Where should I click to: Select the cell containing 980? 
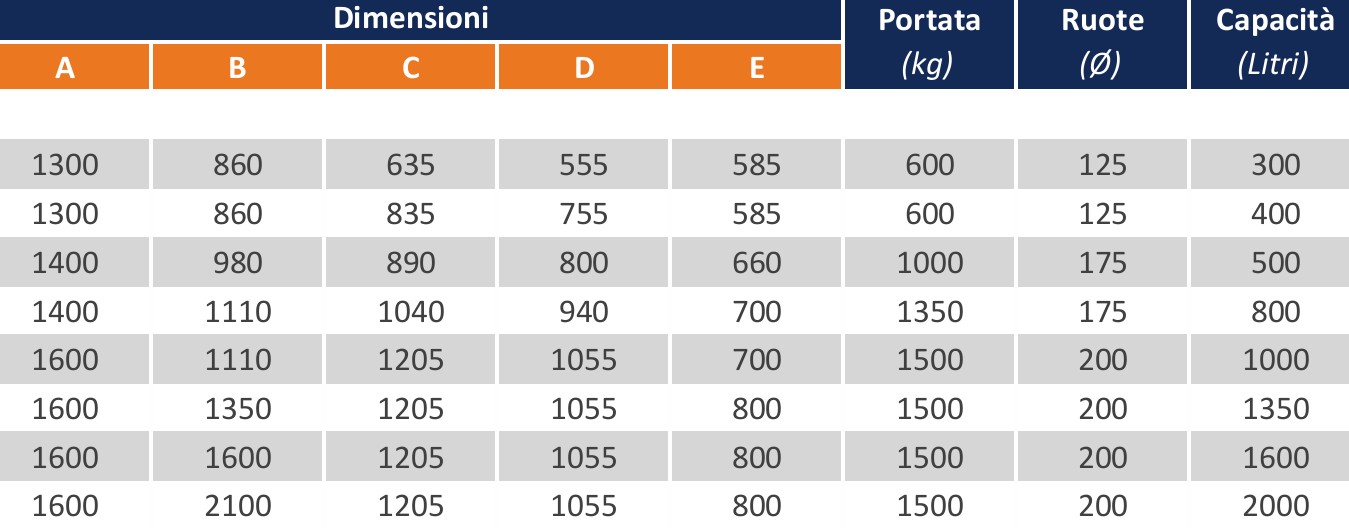(238, 262)
